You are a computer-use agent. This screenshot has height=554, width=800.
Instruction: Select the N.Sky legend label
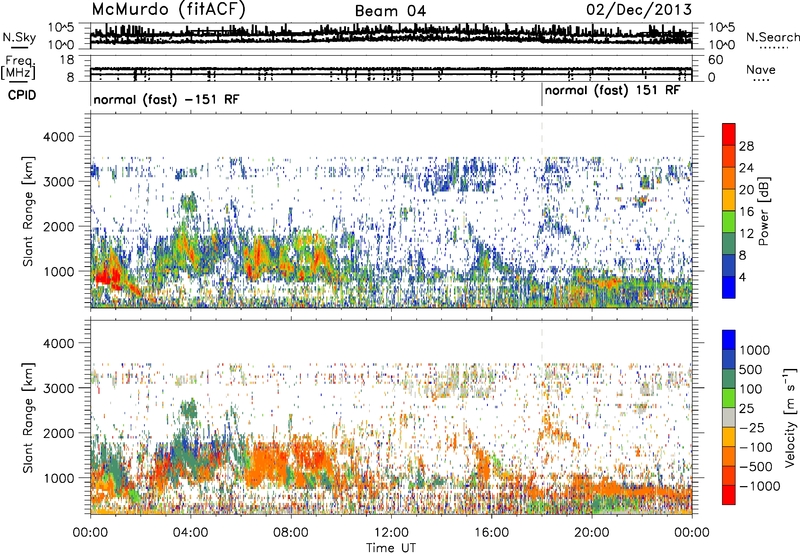[x=19, y=37]
